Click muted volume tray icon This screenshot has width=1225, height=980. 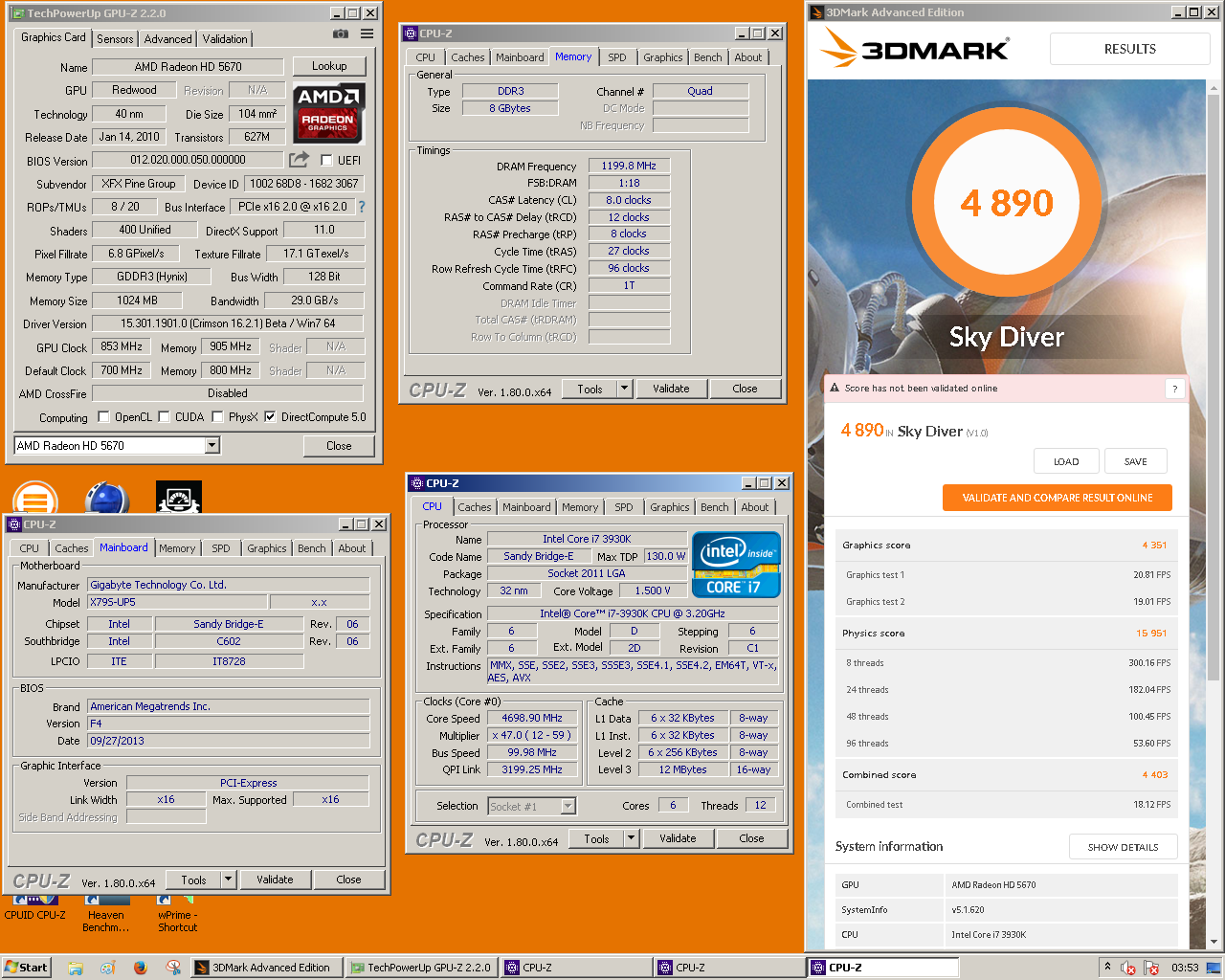pos(1128,968)
